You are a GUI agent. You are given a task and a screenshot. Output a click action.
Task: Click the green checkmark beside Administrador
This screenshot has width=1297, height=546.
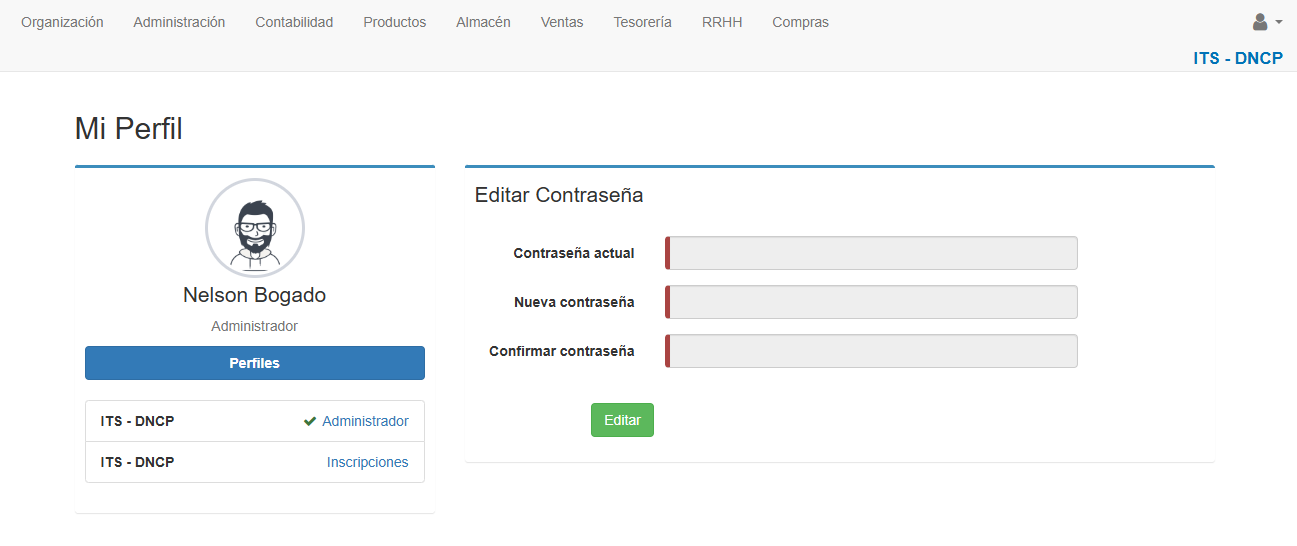pos(310,422)
